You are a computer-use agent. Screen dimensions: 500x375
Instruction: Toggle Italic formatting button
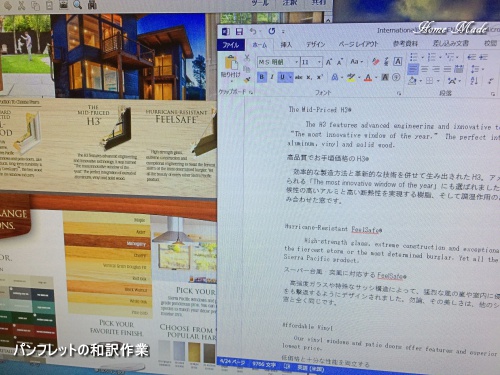[x=272, y=77]
